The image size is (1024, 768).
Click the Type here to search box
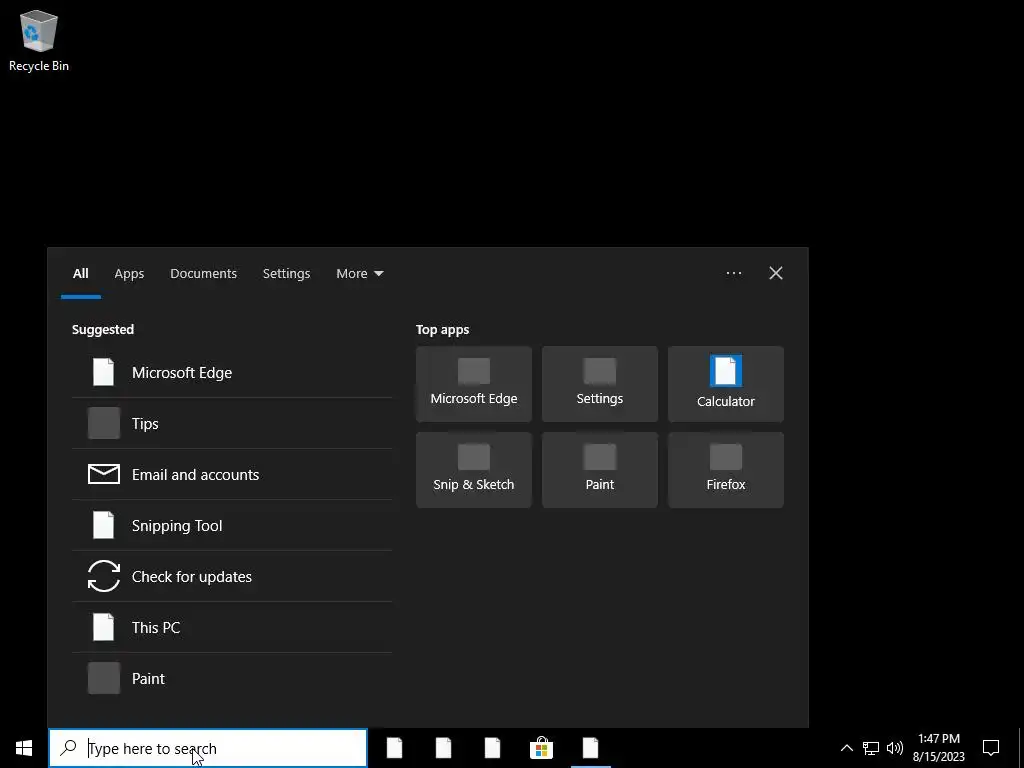pyautogui.click(x=208, y=748)
